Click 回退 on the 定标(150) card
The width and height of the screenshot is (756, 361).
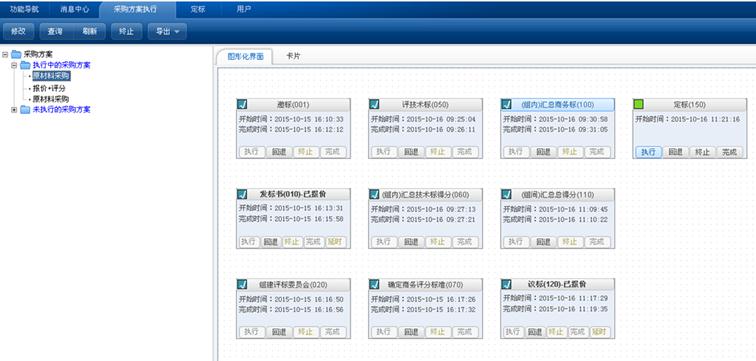(x=675, y=152)
